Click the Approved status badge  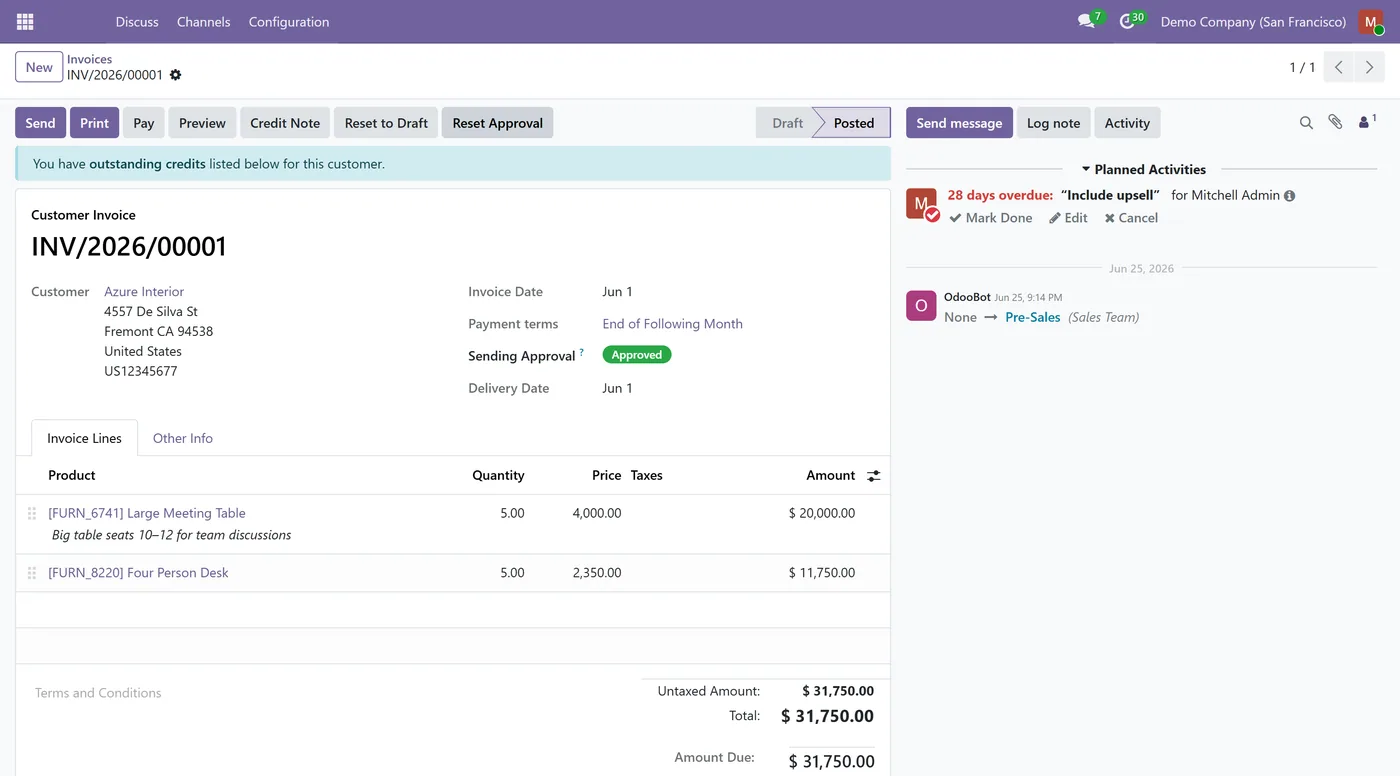[637, 355]
